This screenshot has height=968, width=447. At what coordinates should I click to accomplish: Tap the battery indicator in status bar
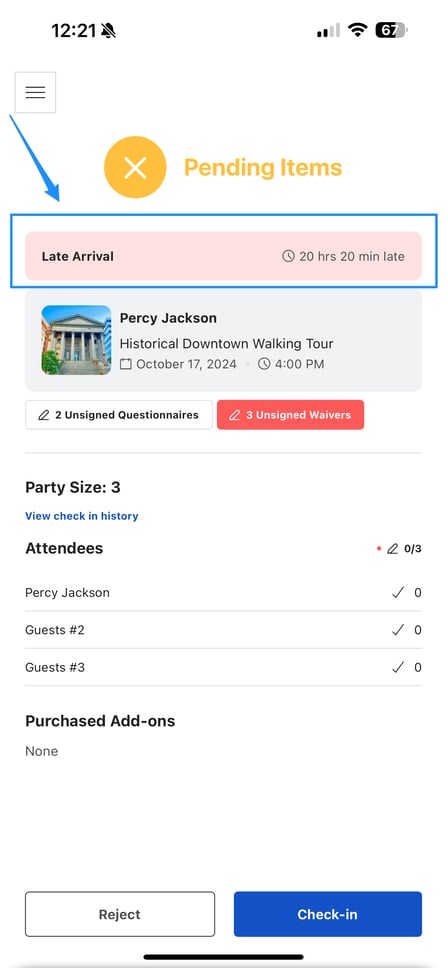(x=391, y=30)
